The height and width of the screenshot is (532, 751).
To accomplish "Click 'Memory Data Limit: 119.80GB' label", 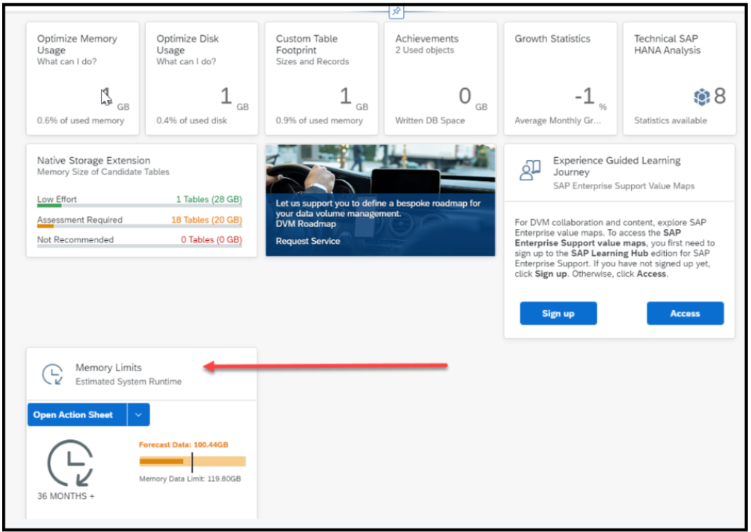I will [x=190, y=478].
